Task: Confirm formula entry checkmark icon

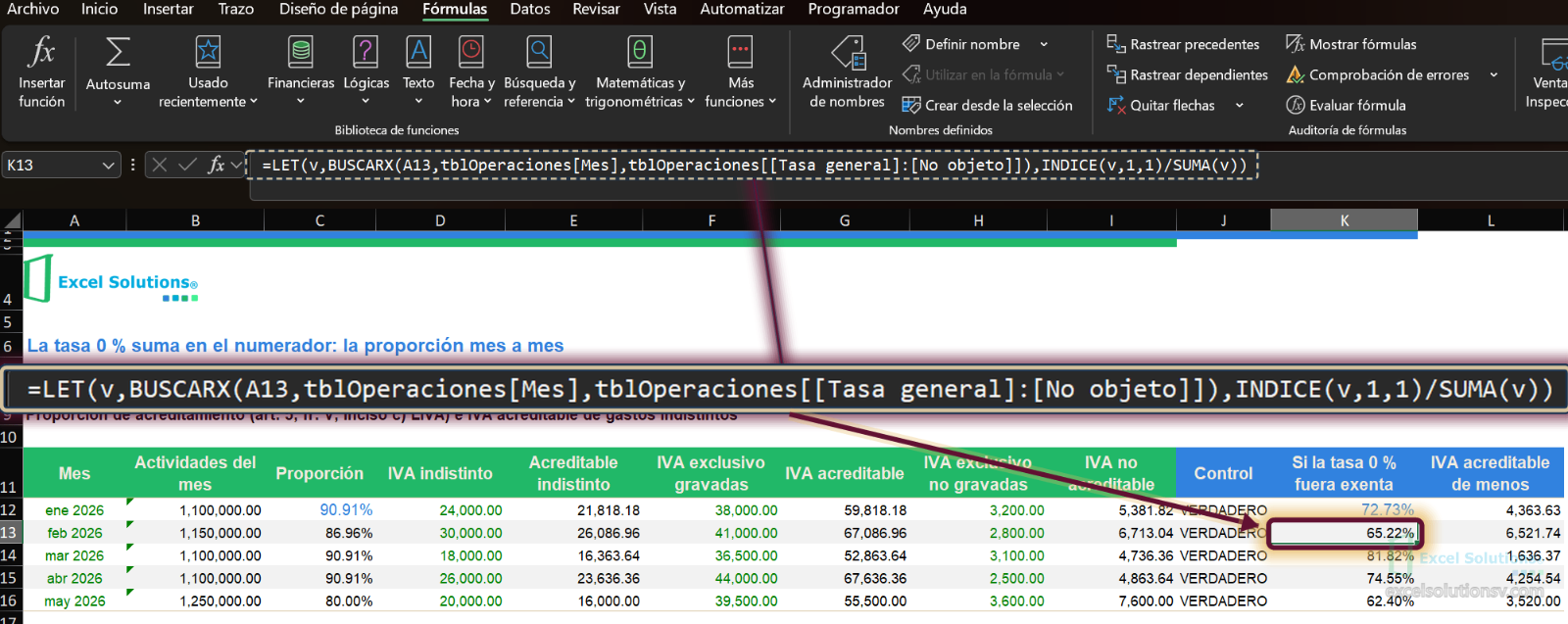Action: (x=187, y=165)
